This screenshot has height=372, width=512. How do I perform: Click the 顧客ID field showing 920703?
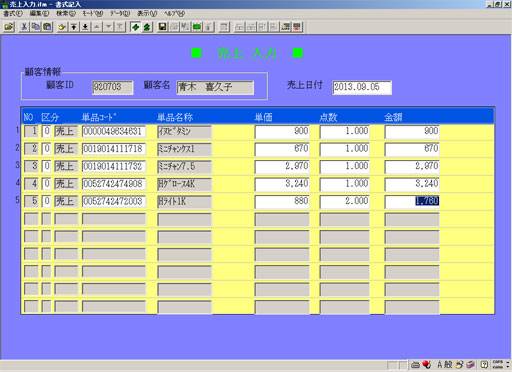pyautogui.click(x=113, y=87)
